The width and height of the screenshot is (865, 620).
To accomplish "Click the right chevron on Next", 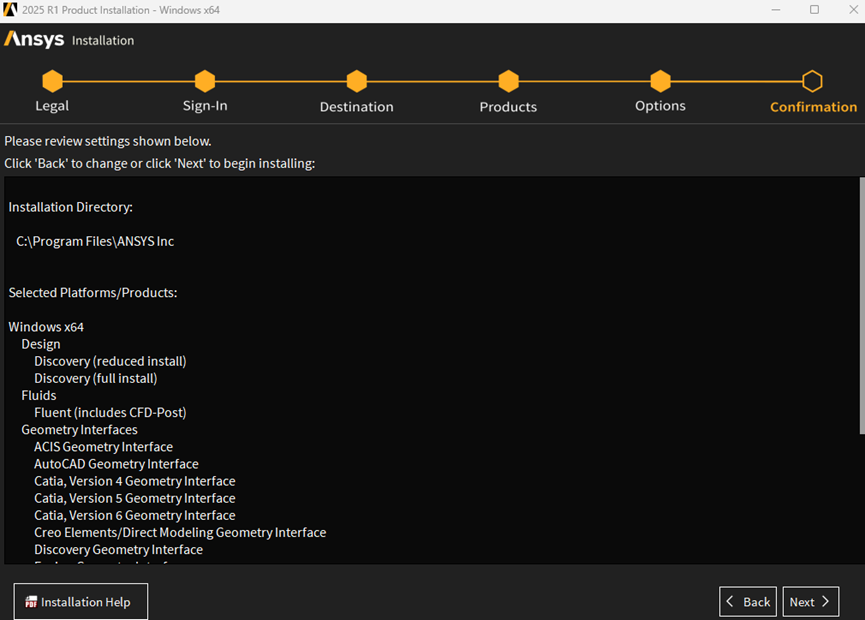I will click(825, 602).
